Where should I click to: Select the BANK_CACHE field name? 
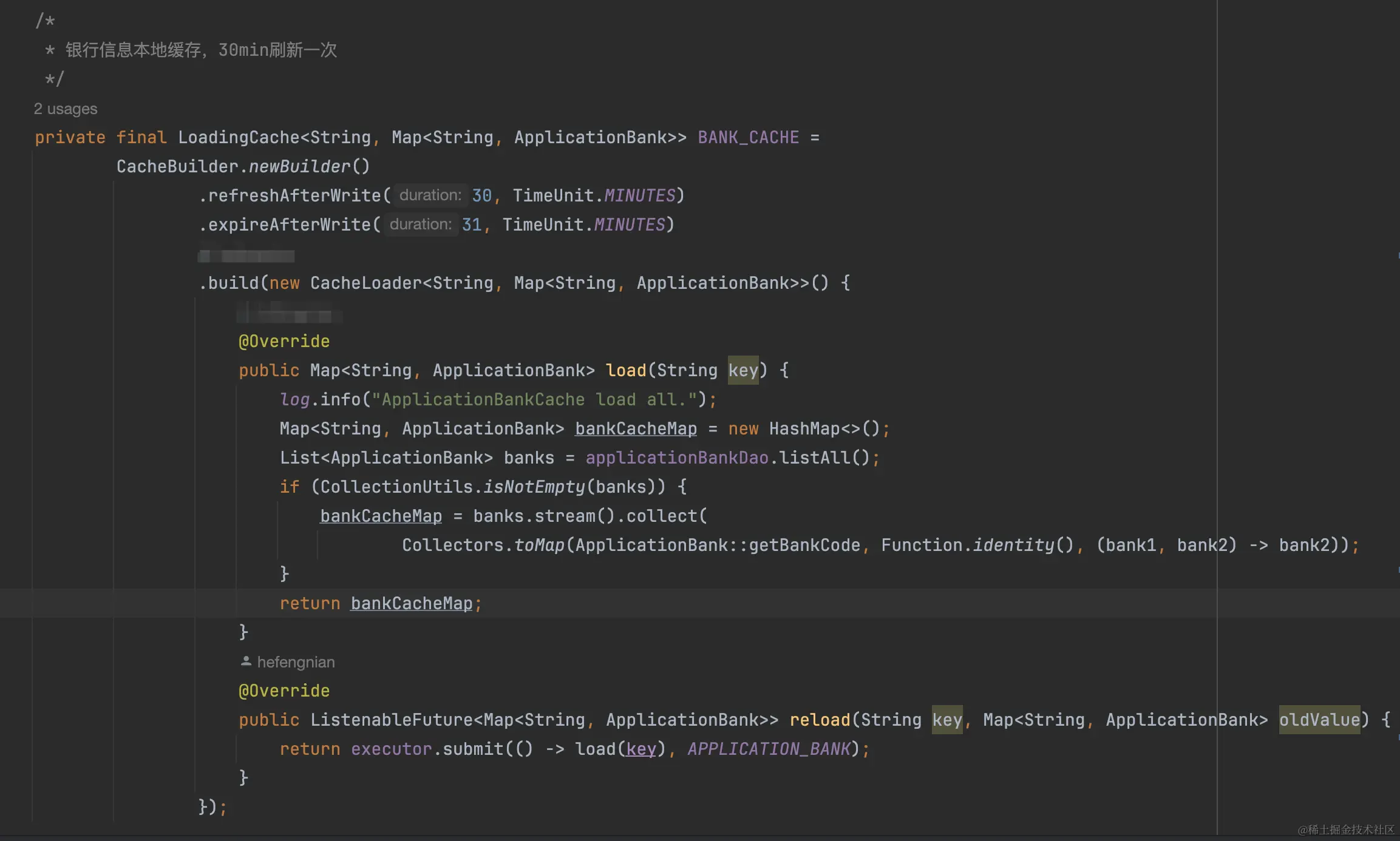tap(748, 137)
